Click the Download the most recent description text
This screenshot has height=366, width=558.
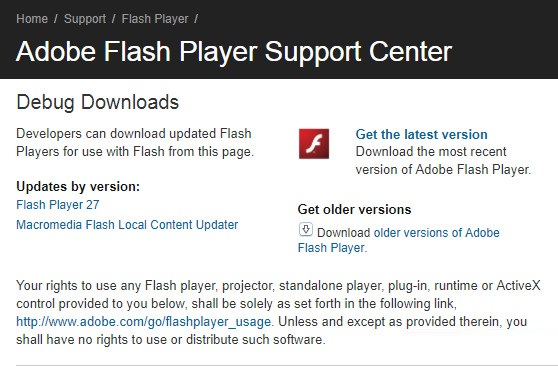[443, 160]
